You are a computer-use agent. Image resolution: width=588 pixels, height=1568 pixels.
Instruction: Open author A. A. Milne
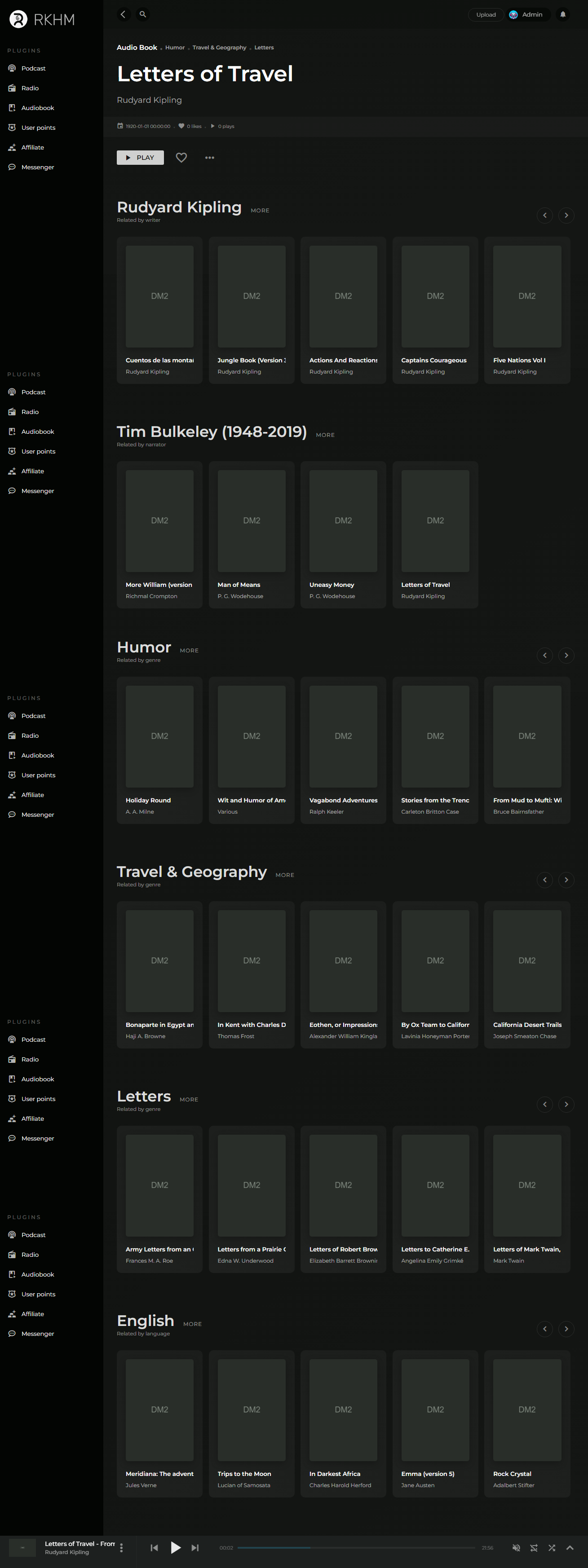[140, 812]
